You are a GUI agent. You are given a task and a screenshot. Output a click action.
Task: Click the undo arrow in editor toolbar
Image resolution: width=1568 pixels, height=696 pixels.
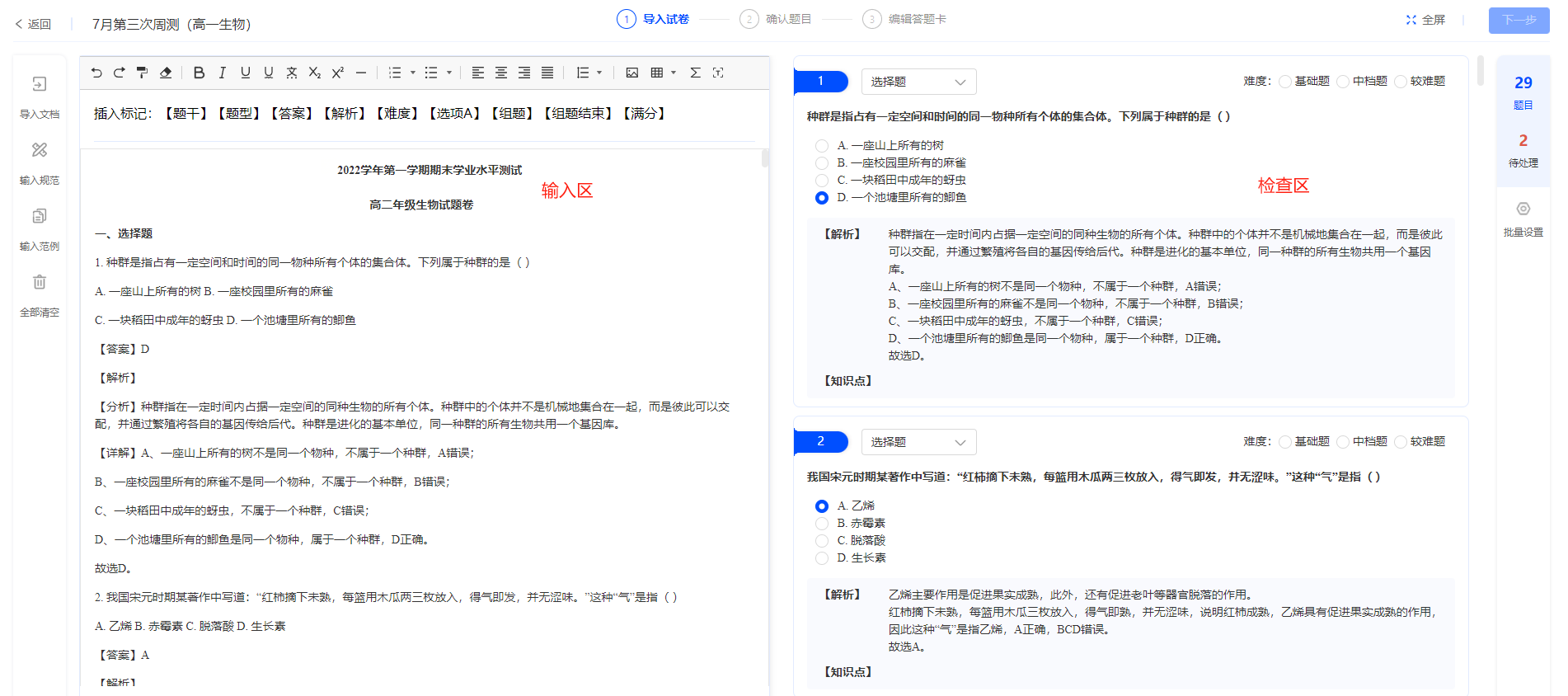click(96, 73)
